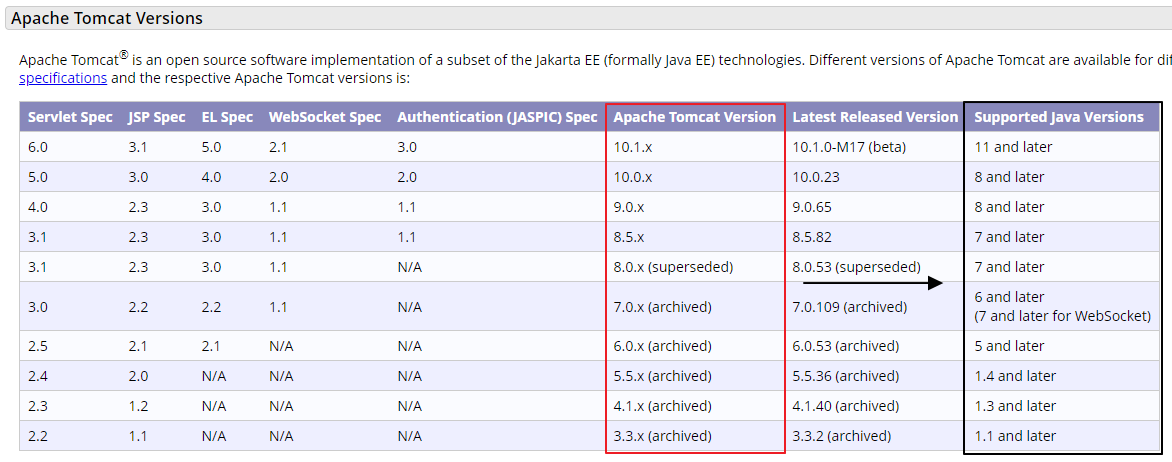Viewport: 1172px width, 462px height.
Task: Select the 8.5.82 release cell
Action: point(812,237)
